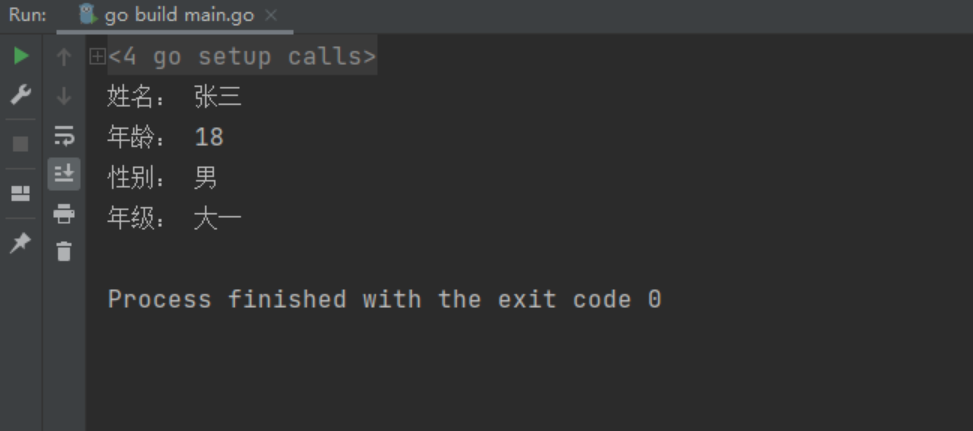Click the down arrow navigation icon
The height and width of the screenshot is (431, 973).
coord(64,96)
